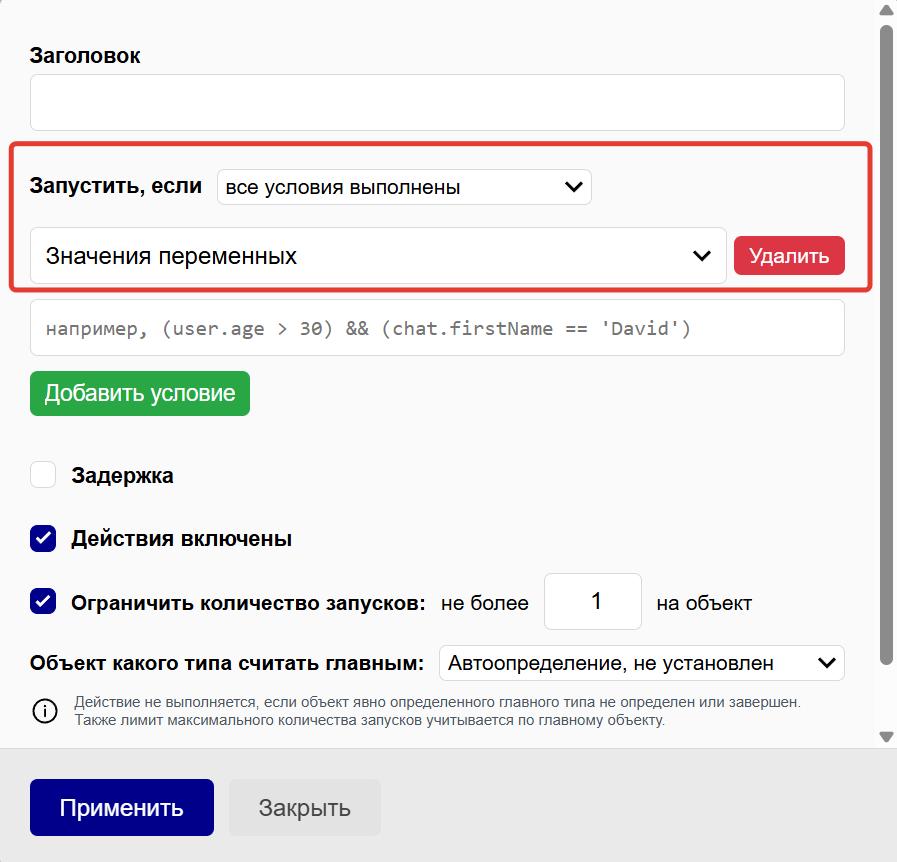The image size is (897, 862).
Task: Click the Действия включены label text
Action: 181,539
